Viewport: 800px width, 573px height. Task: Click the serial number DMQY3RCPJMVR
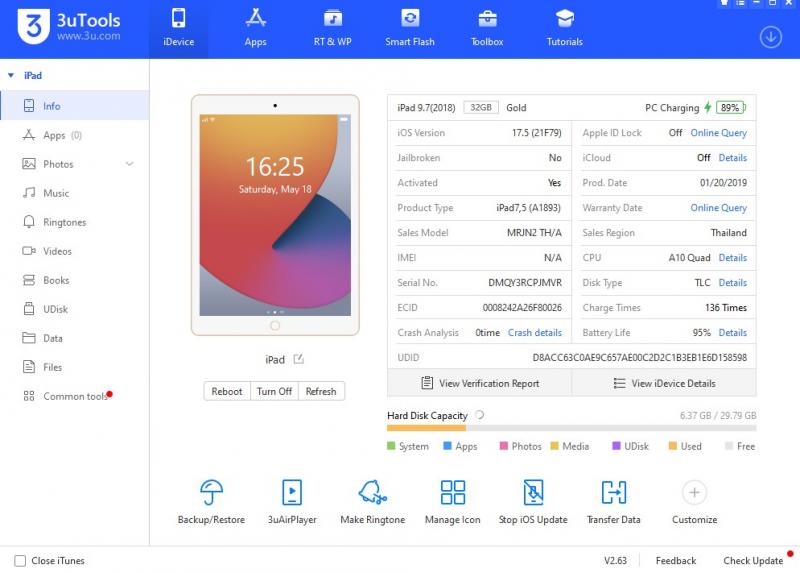tap(525, 283)
